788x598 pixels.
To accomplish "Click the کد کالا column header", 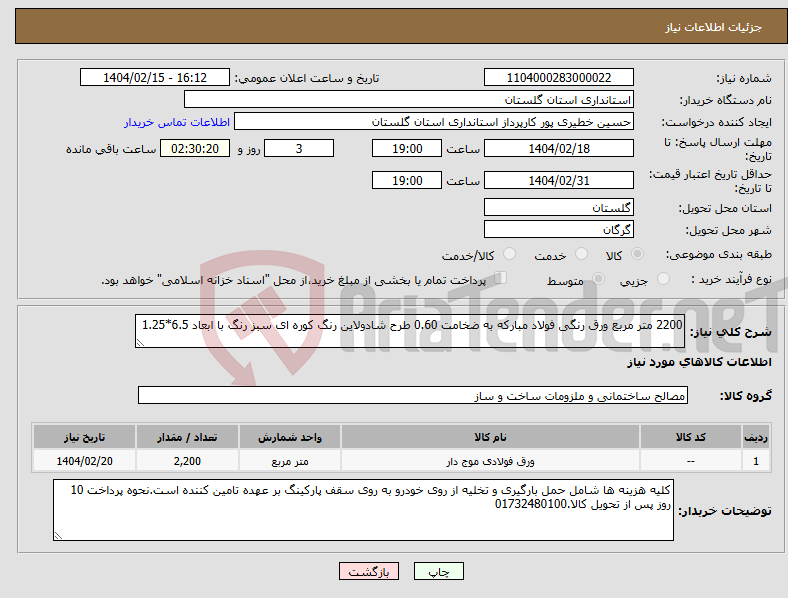I will (691, 437).
